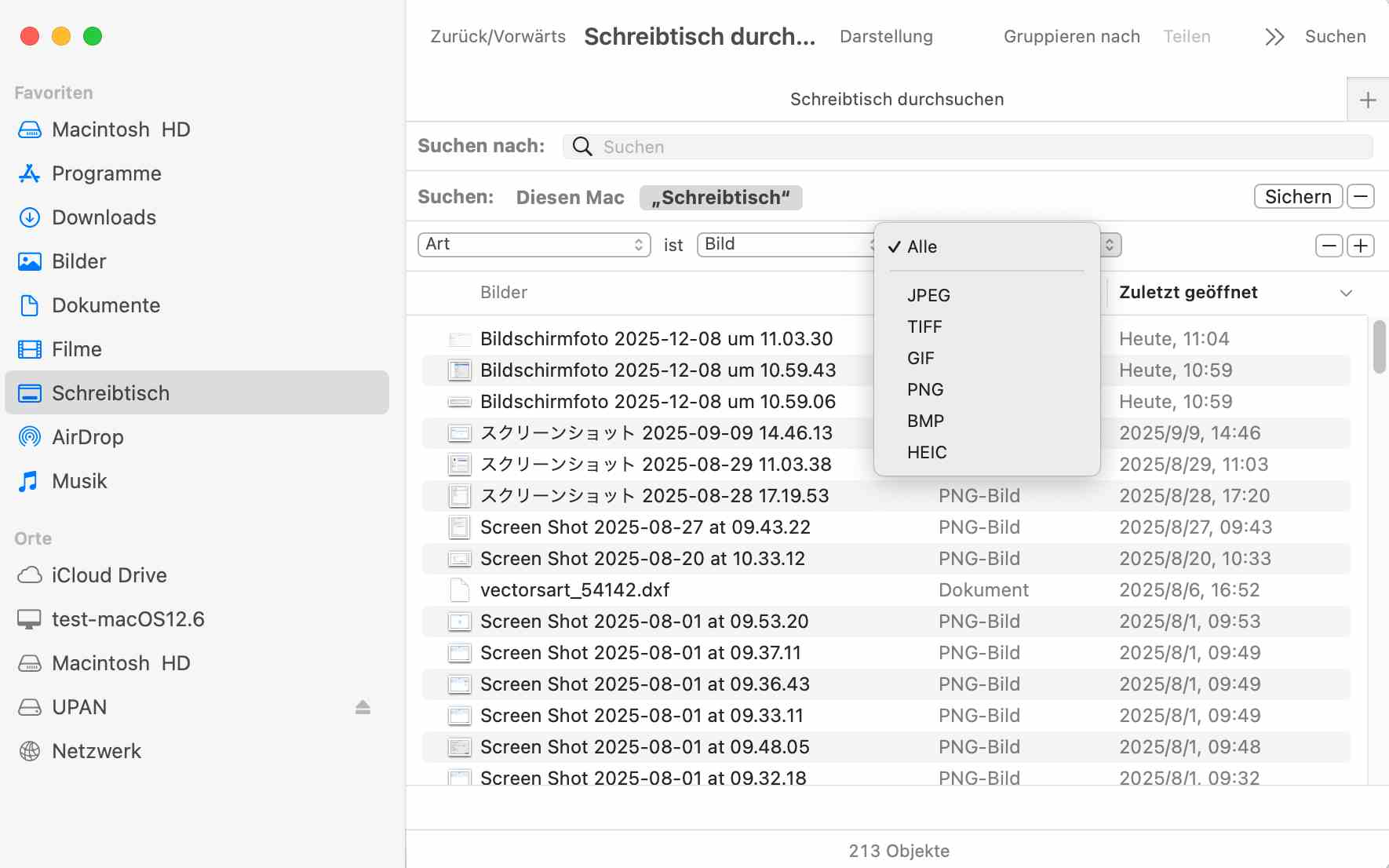The width and height of the screenshot is (1389, 868).
Task: Click the magnifying glass in search field
Action: click(x=582, y=147)
